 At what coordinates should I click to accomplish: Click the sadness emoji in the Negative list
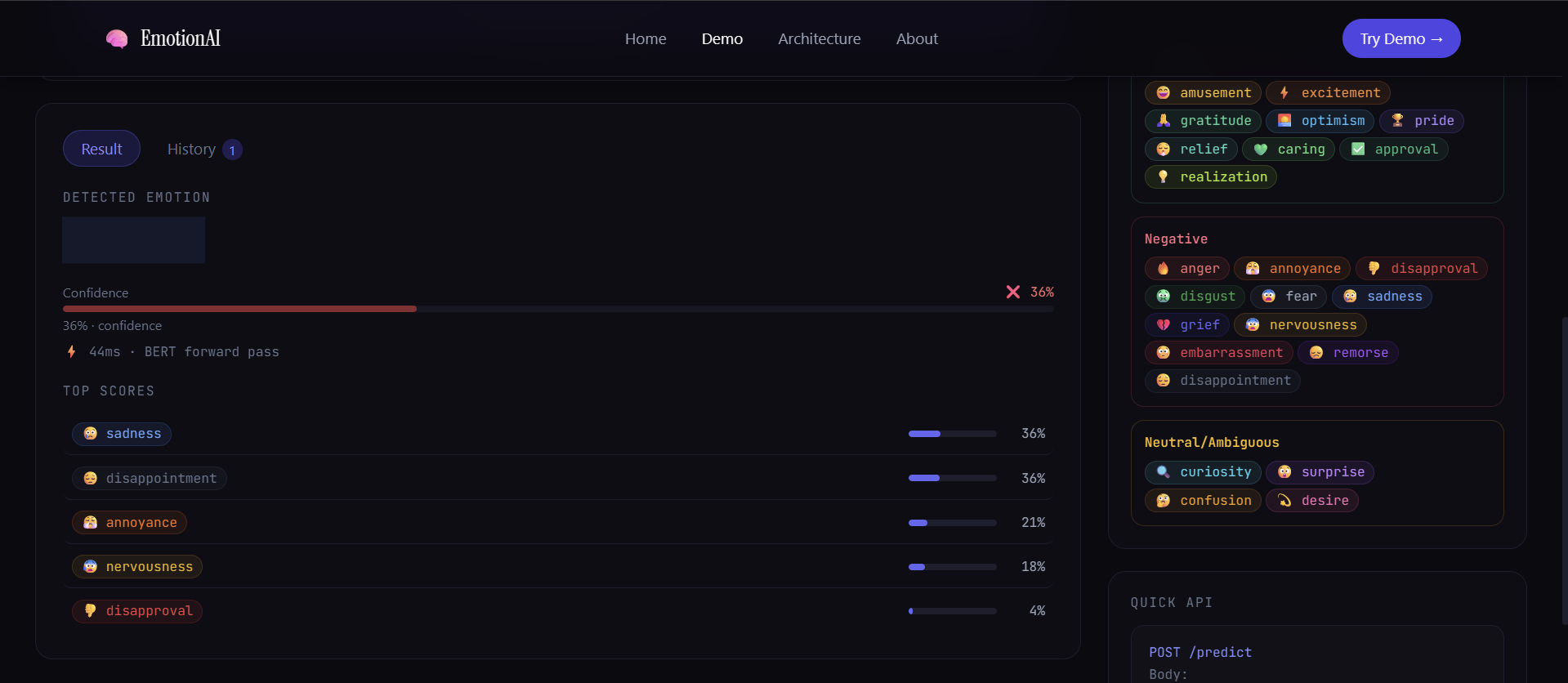[x=1351, y=297]
